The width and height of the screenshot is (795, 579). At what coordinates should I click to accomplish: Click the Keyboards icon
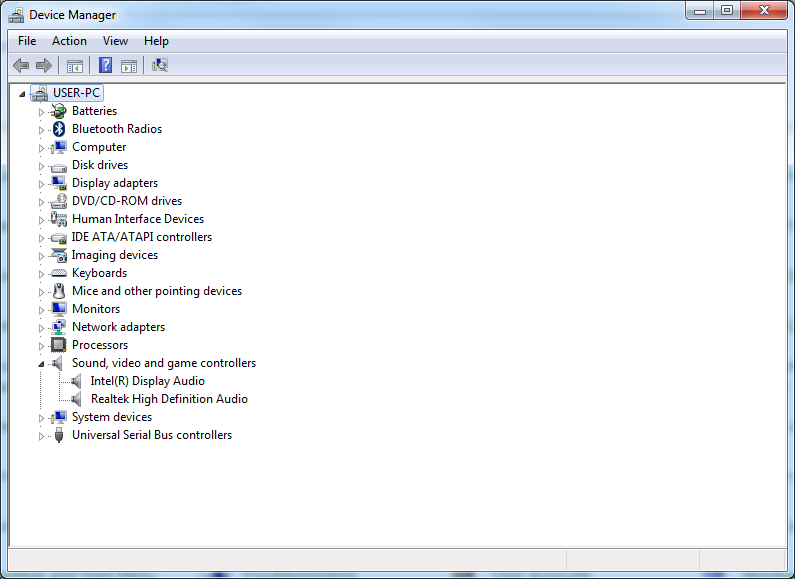click(59, 273)
